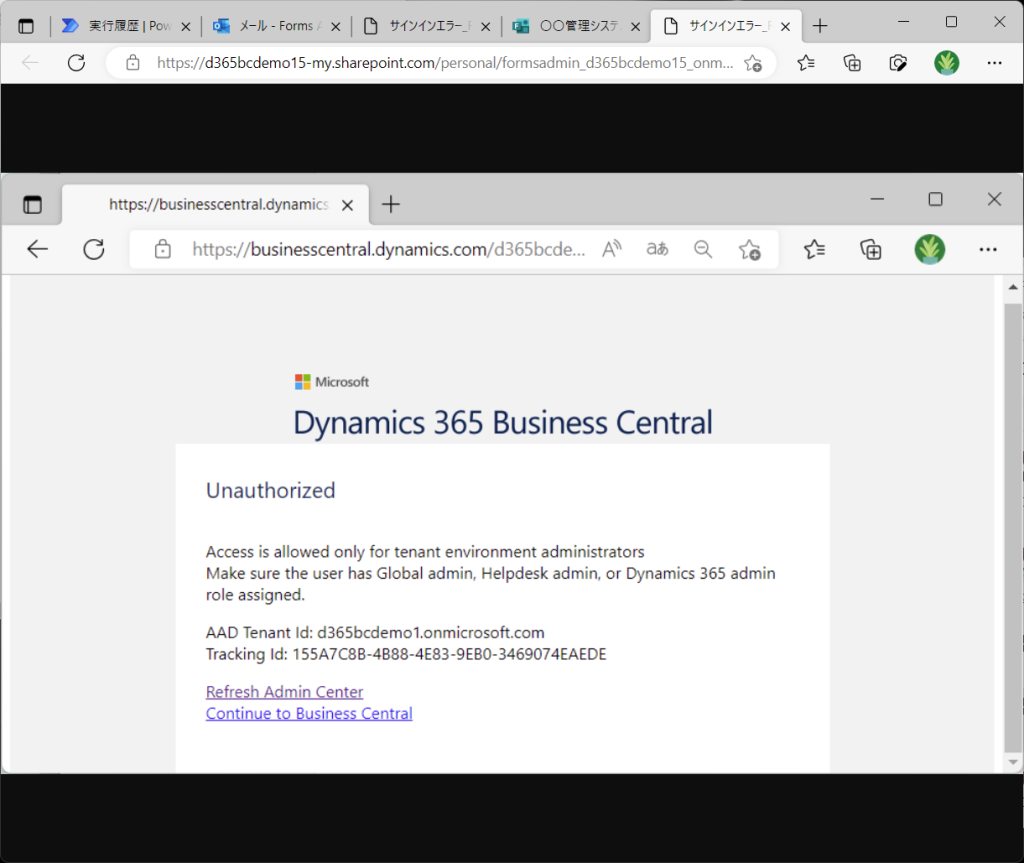Switch to 実行履歴 Power Automate tab

(125, 26)
